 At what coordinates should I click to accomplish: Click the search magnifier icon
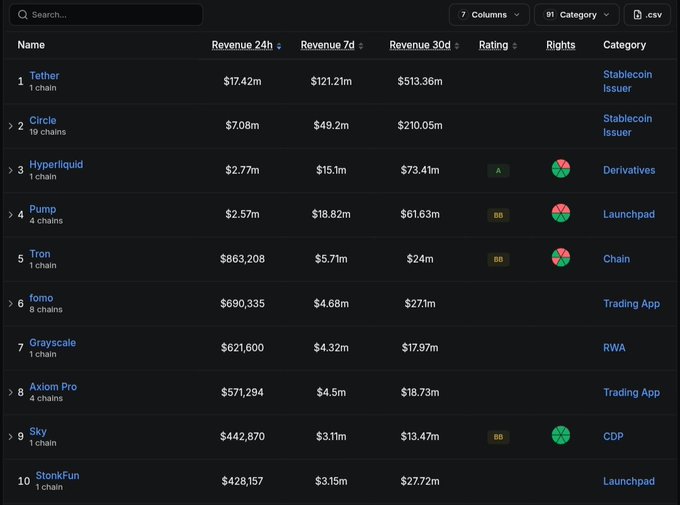pos(23,15)
